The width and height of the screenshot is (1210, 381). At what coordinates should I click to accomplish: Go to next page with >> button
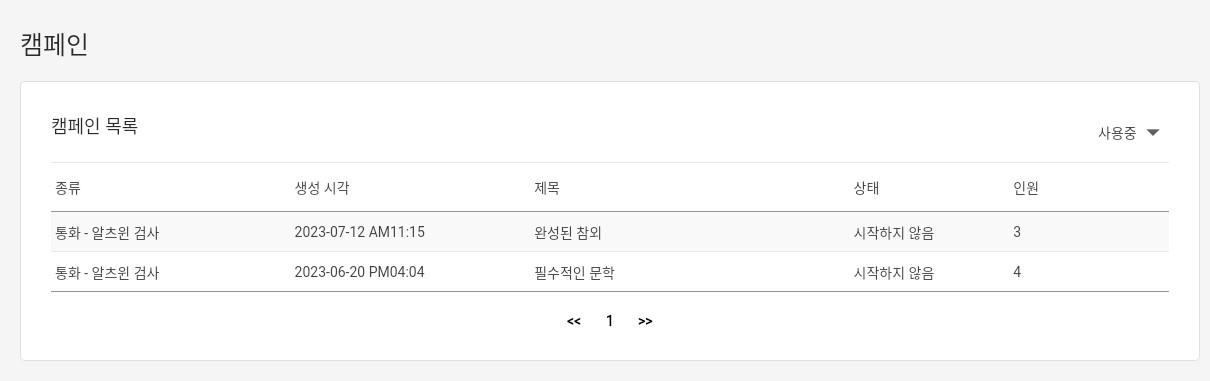pyautogui.click(x=645, y=321)
